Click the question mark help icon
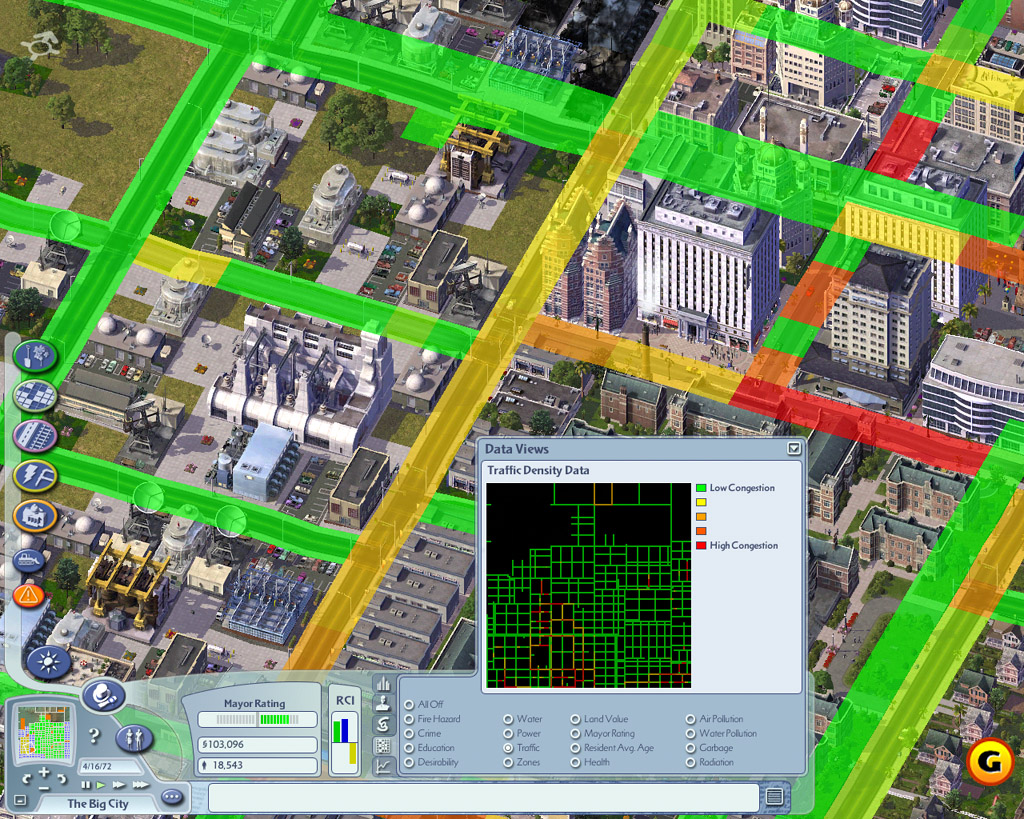 coord(95,736)
